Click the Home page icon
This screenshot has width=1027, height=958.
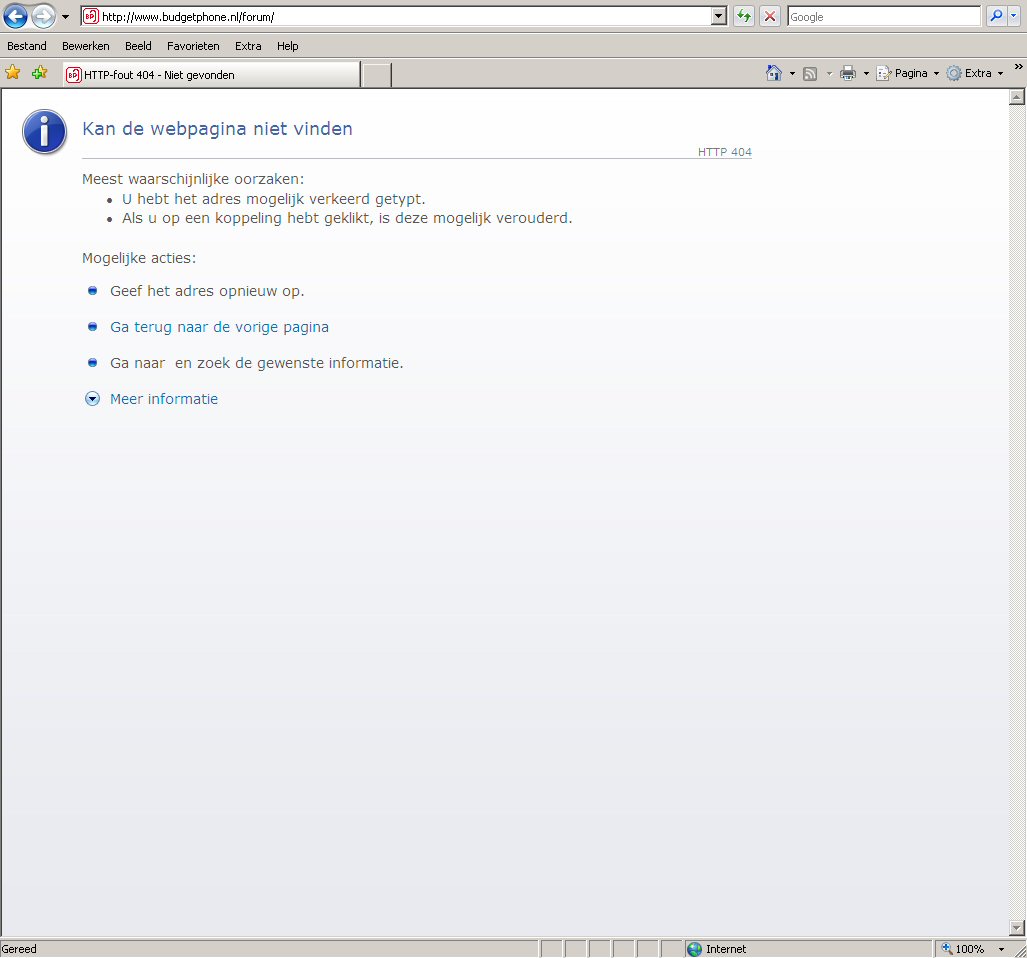pos(773,73)
